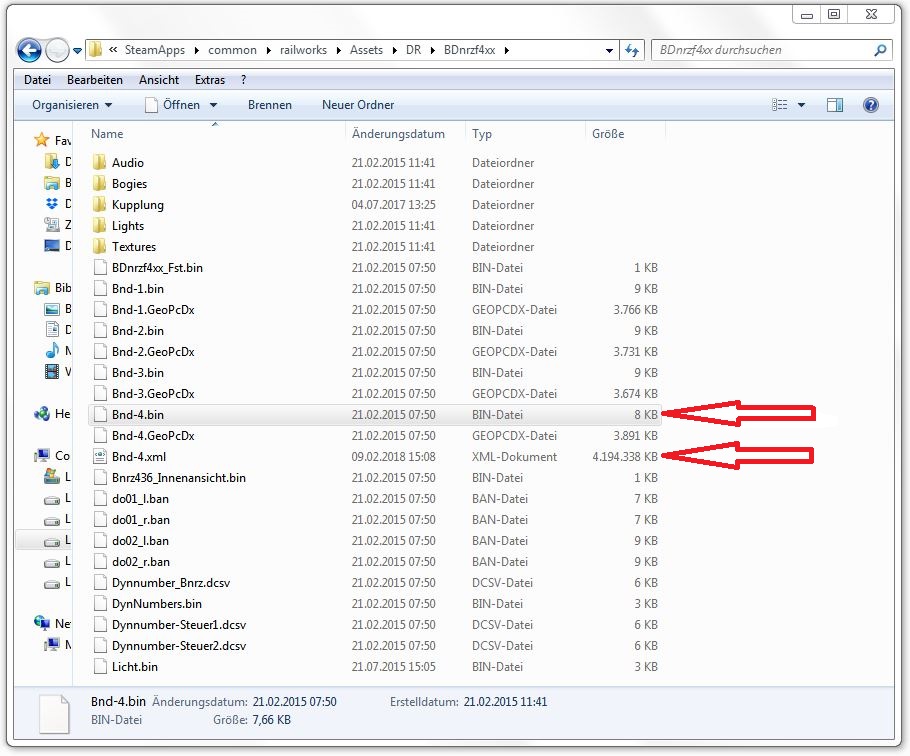Select file do02_r.ban
This screenshot has height=756, width=910.
coord(141,562)
